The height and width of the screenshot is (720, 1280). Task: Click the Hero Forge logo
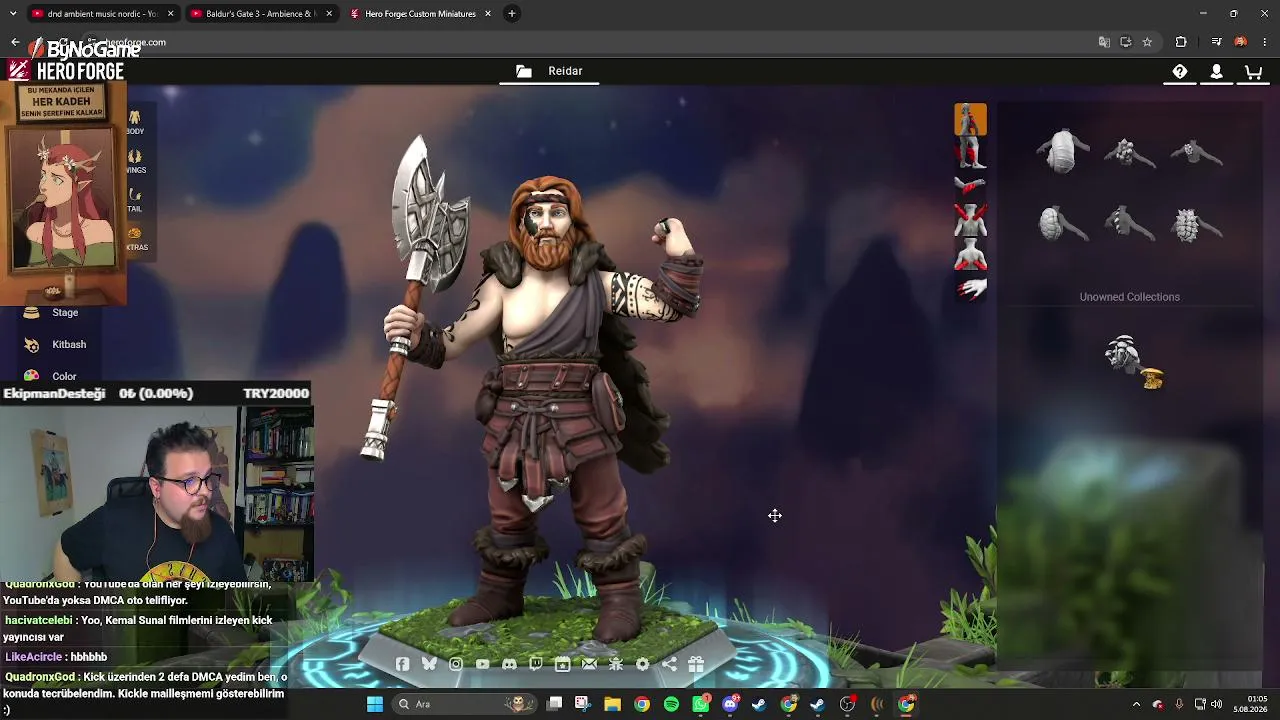pos(66,71)
